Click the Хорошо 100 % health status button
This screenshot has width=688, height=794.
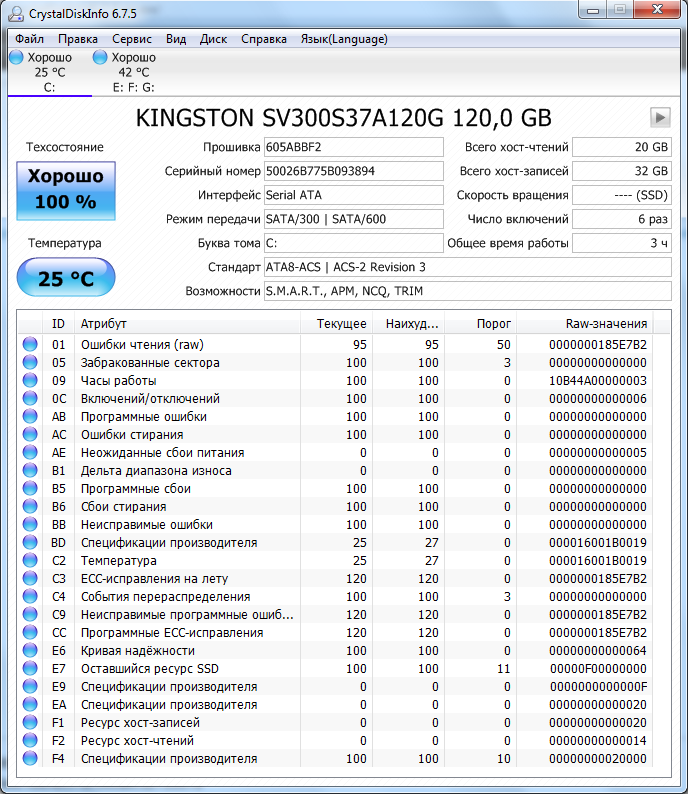(x=66, y=190)
